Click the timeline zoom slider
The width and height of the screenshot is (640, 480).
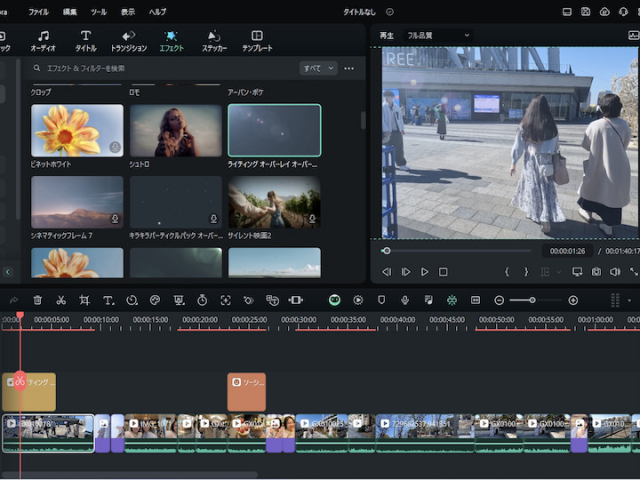tap(532, 300)
